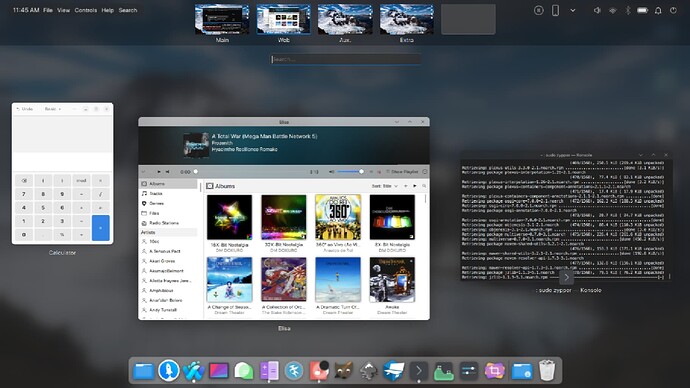Open the Search menu in the top bar
This screenshot has width=690, height=388.
128,10
